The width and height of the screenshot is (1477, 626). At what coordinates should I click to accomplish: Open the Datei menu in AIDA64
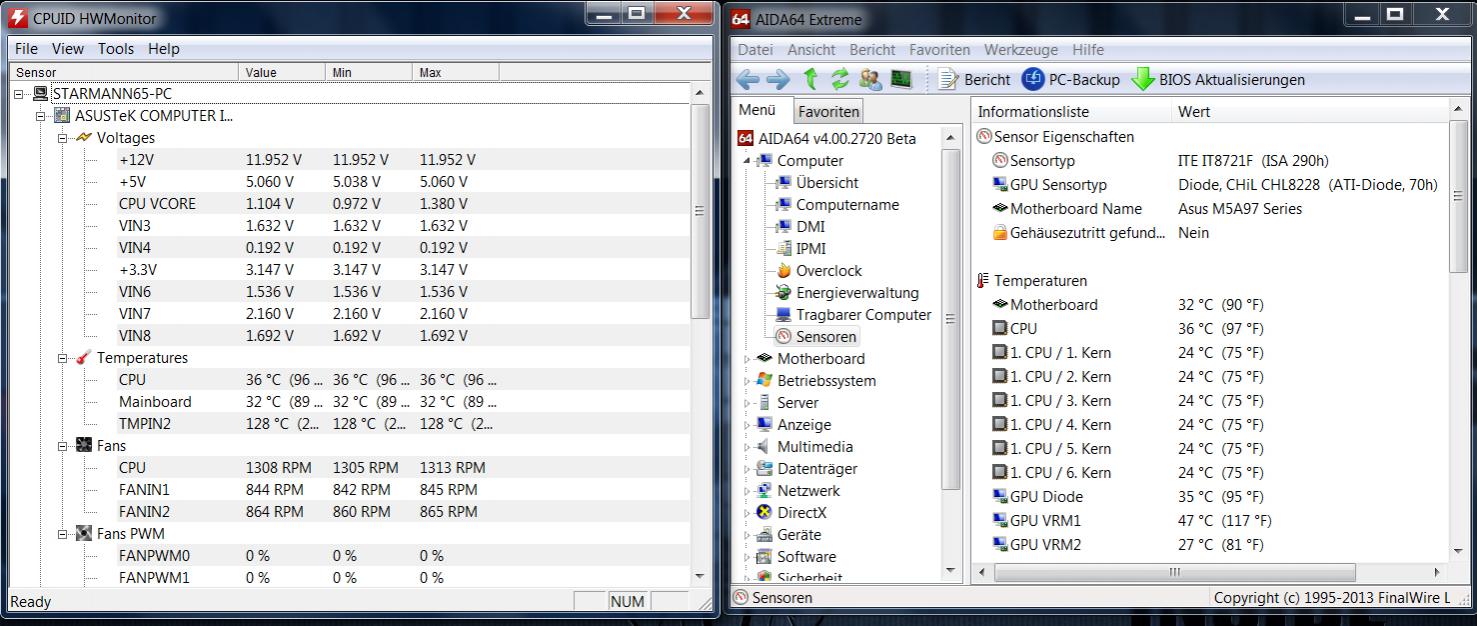pos(755,49)
